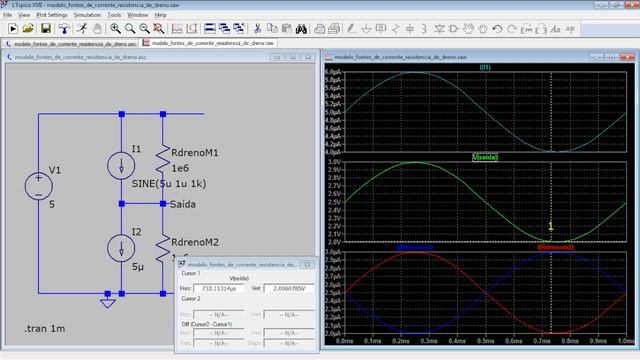This screenshot has width=640, height=360.
Task: Click Cursor 1 Vert value field
Action: click(289, 288)
